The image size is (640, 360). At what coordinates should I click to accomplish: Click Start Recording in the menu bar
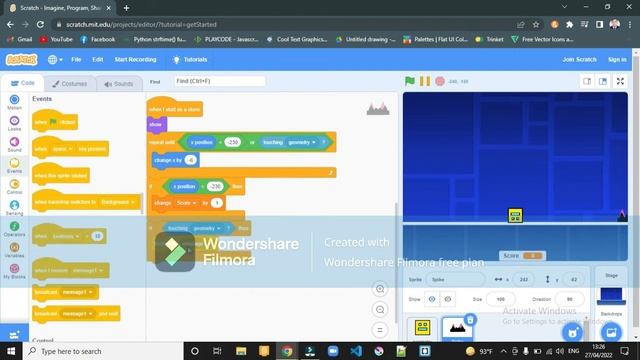pos(135,60)
